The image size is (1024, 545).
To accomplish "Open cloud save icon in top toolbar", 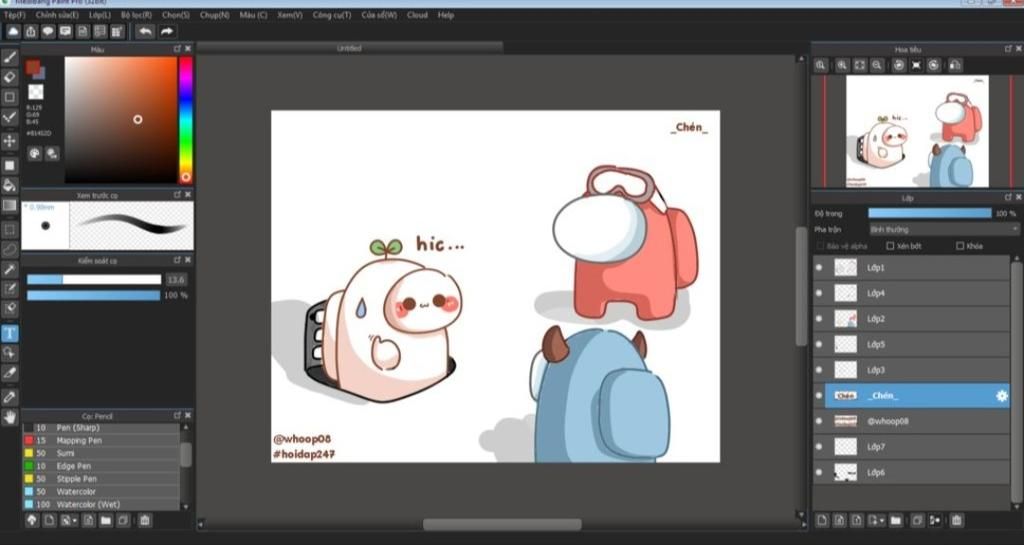I will point(14,31).
